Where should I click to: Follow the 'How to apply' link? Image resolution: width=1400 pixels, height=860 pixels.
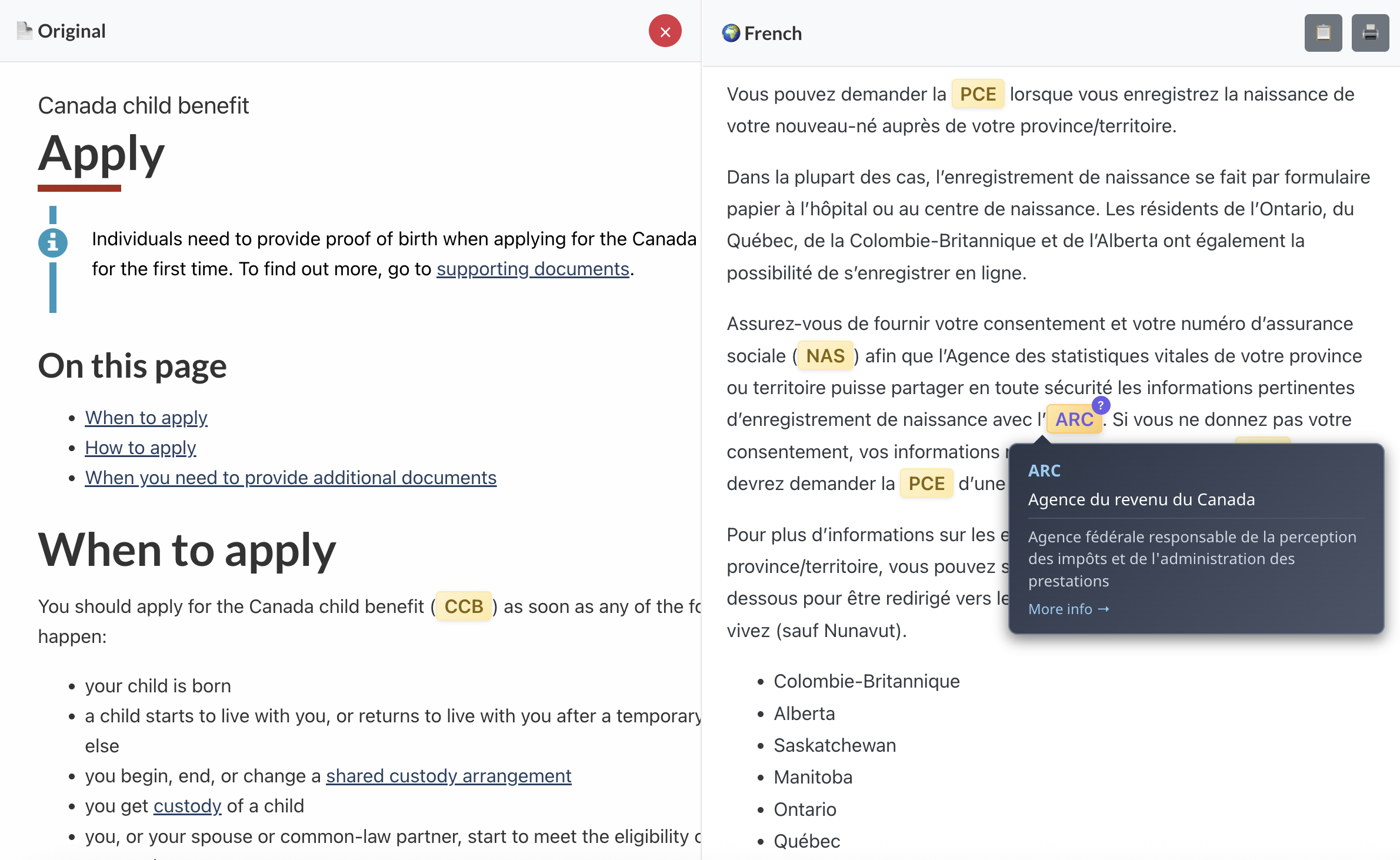pyautogui.click(x=140, y=448)
